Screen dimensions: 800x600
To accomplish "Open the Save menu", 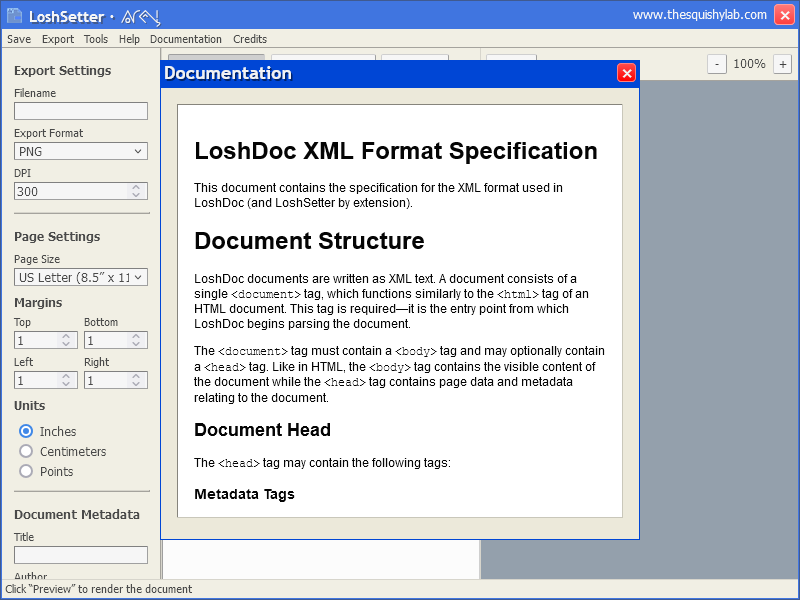I will click(19, 39).
